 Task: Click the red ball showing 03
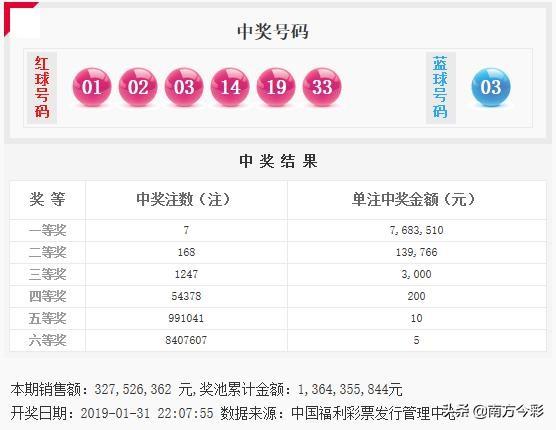(184, 87)
